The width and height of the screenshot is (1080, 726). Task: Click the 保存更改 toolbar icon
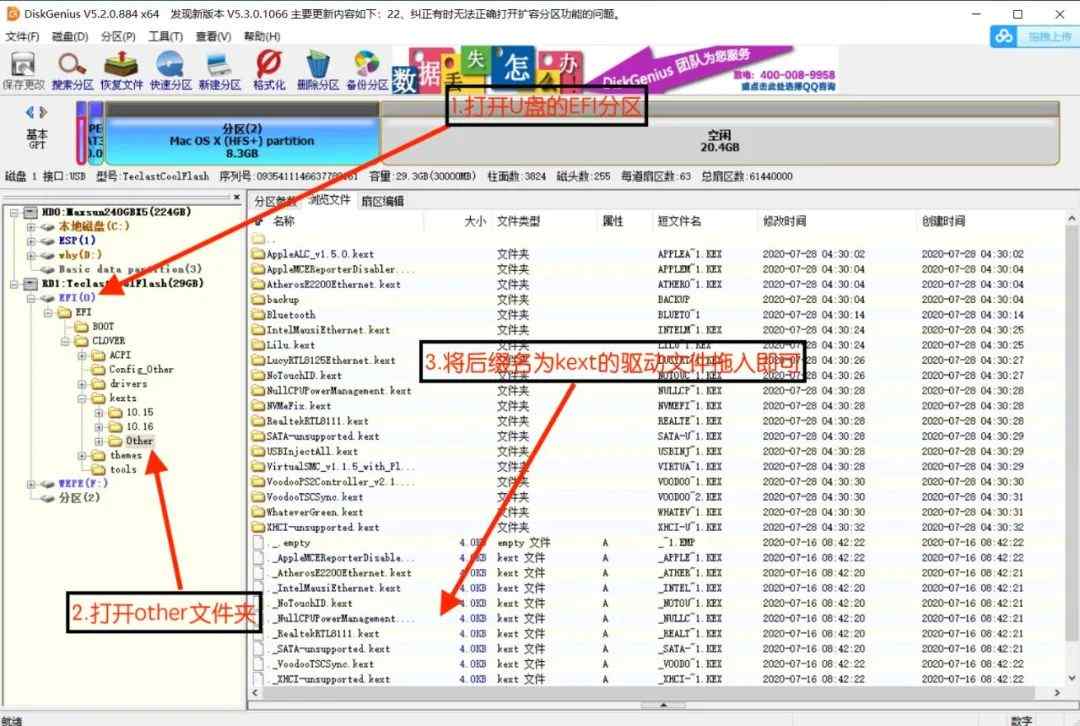pyautogui.click(x=23, y=71)
